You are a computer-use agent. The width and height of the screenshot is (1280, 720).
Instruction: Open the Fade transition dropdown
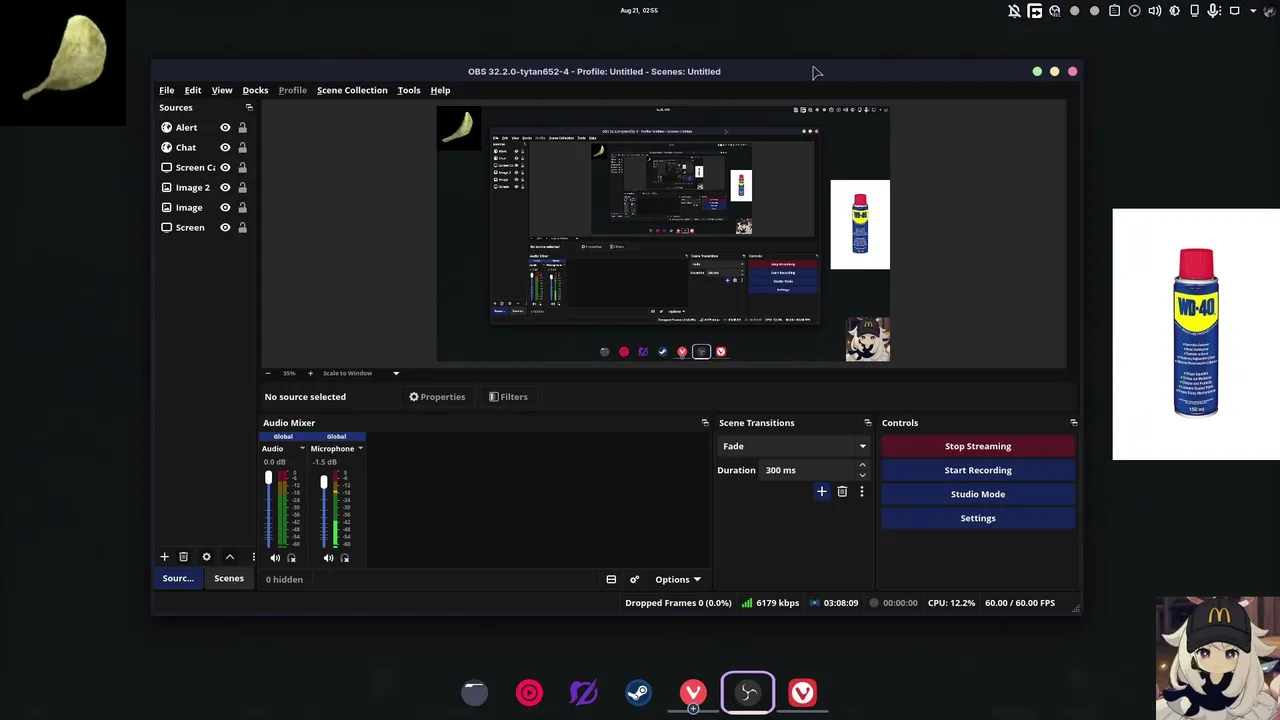pyautogui.click(x=793, y=446)
